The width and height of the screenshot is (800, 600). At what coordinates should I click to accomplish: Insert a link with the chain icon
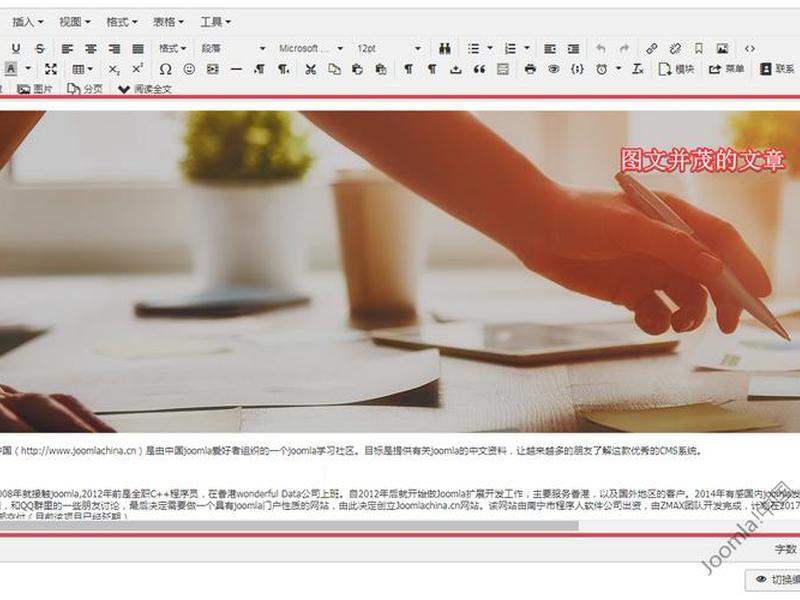[652, 48]
